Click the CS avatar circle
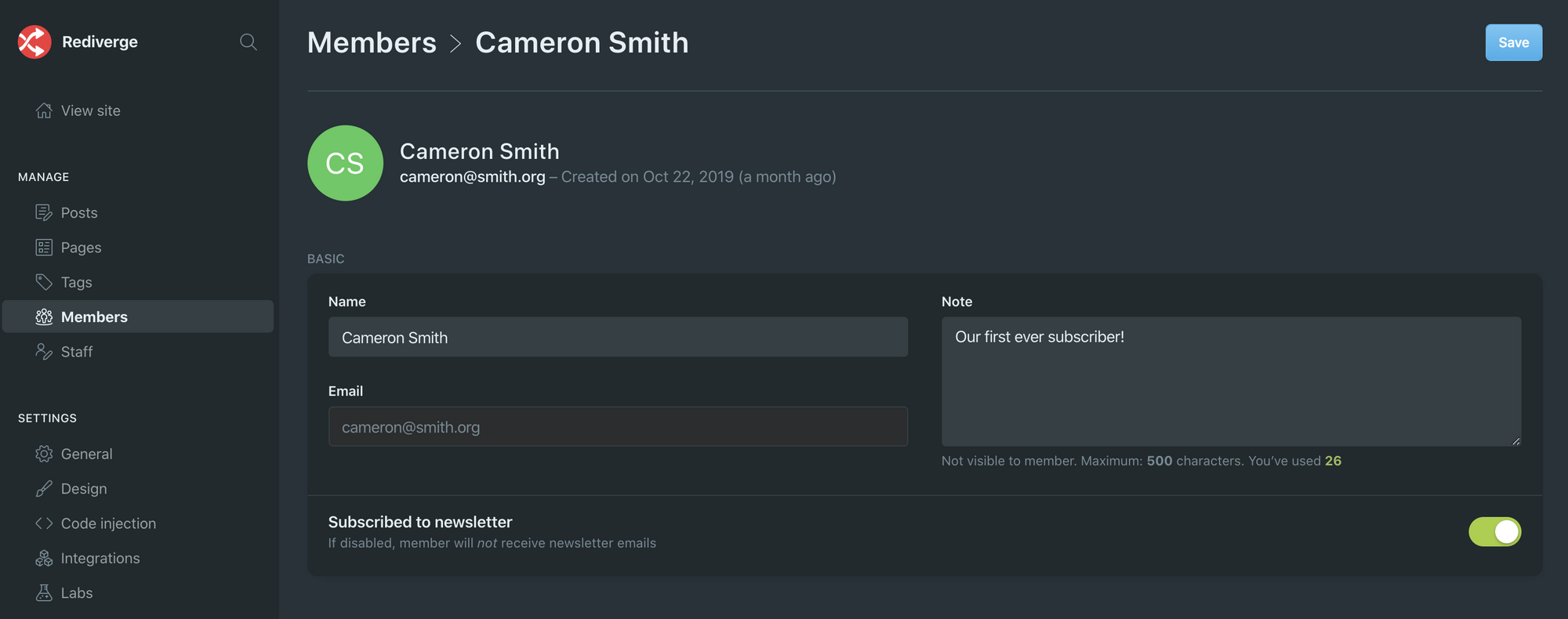The width and height of the screenshot is (1568, 619). [345, 163]
